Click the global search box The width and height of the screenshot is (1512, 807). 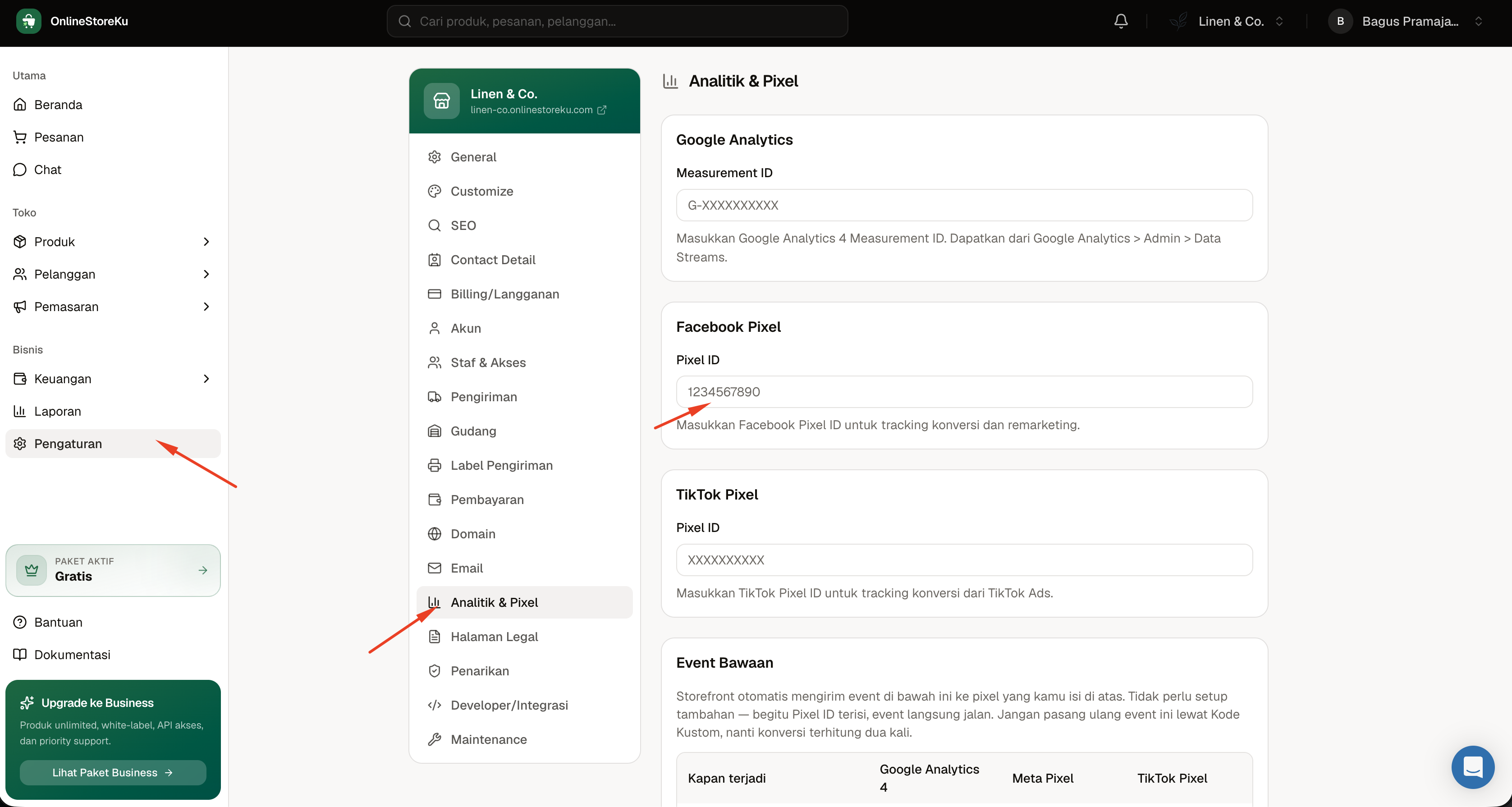pyautogui.click(x=617, y=21)
